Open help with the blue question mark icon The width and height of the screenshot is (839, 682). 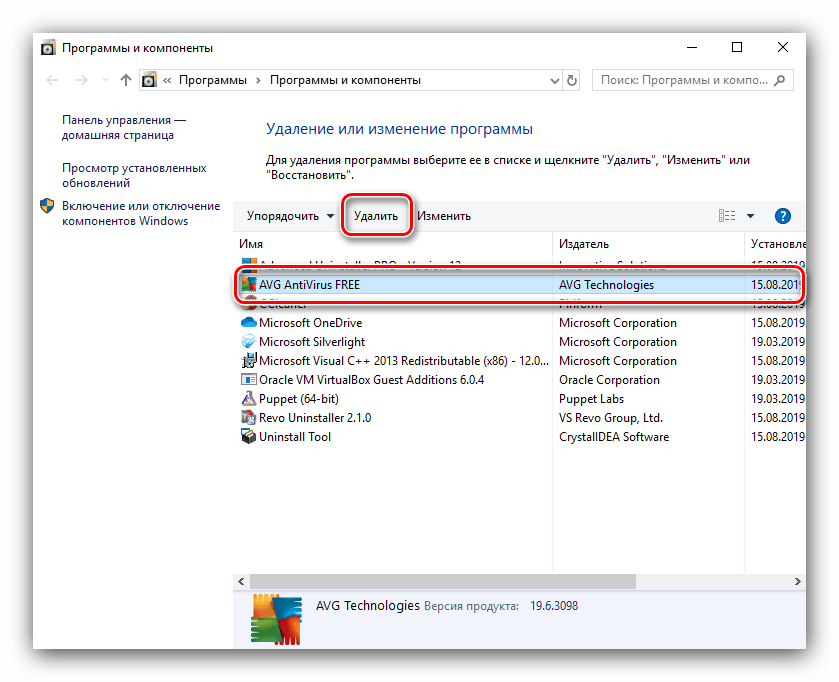[783, 216]
